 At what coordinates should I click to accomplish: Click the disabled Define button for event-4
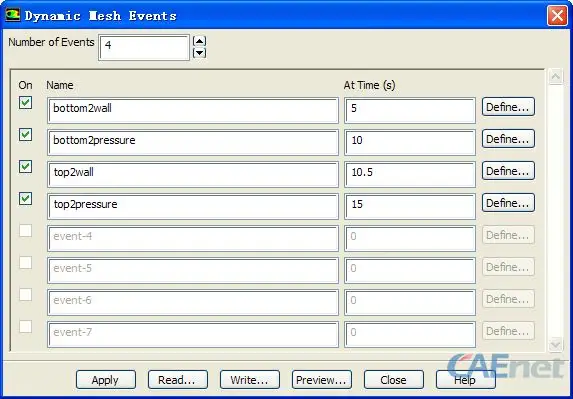[508, 235]
